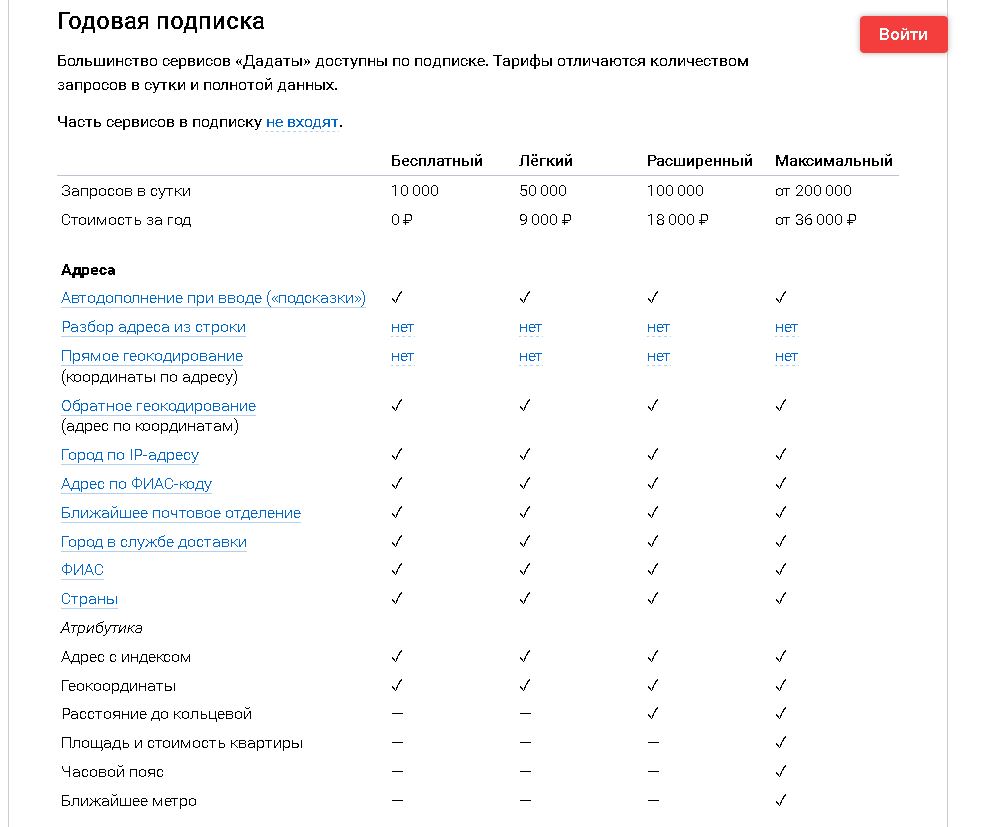The height and width of the screenshot is (827, 992).
Task: Click the ФИАС link
Action: (82, 570)
